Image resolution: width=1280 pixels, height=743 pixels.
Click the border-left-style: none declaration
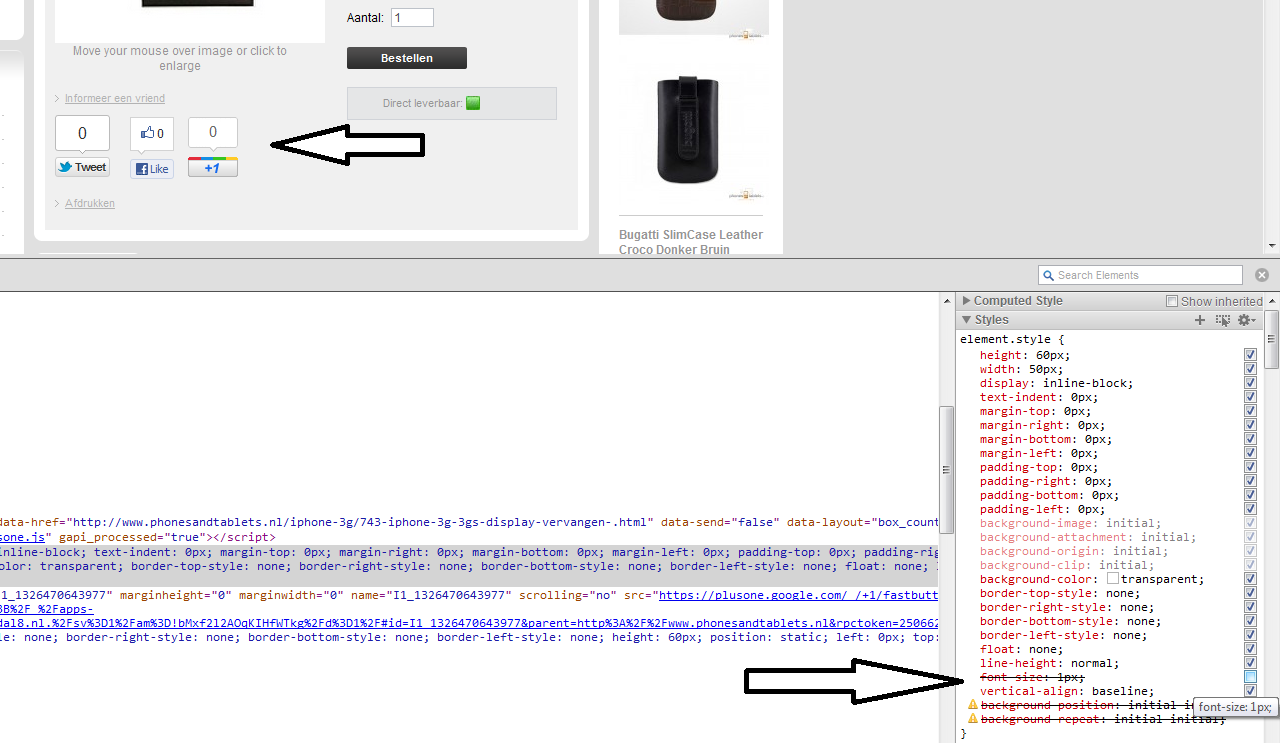click(1064, 635)
